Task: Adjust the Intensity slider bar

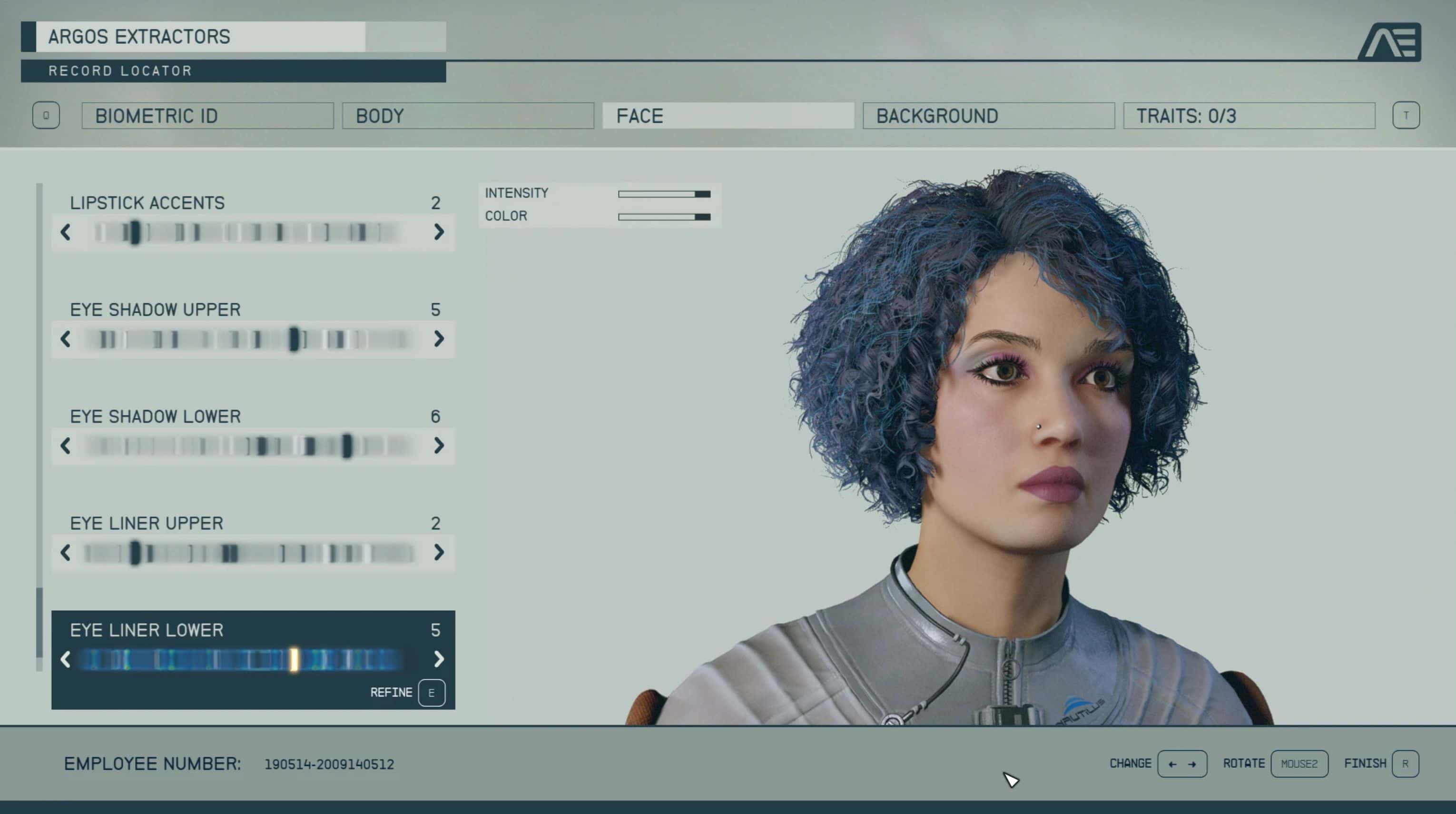Action: (x=664, y=194)
